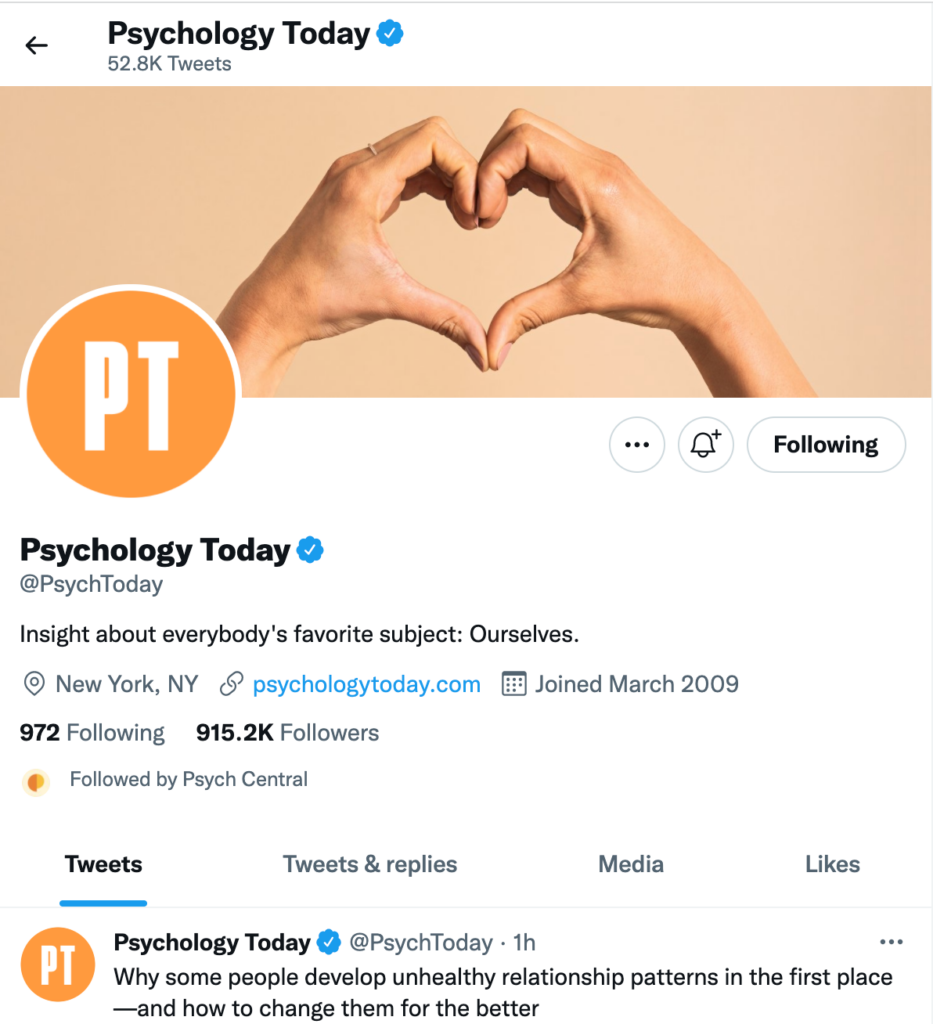Image resolution: width=933 pixels, height=1024 pixels.
Task: Open the psychologytoday.com website link
Action: tap(366, 685)
